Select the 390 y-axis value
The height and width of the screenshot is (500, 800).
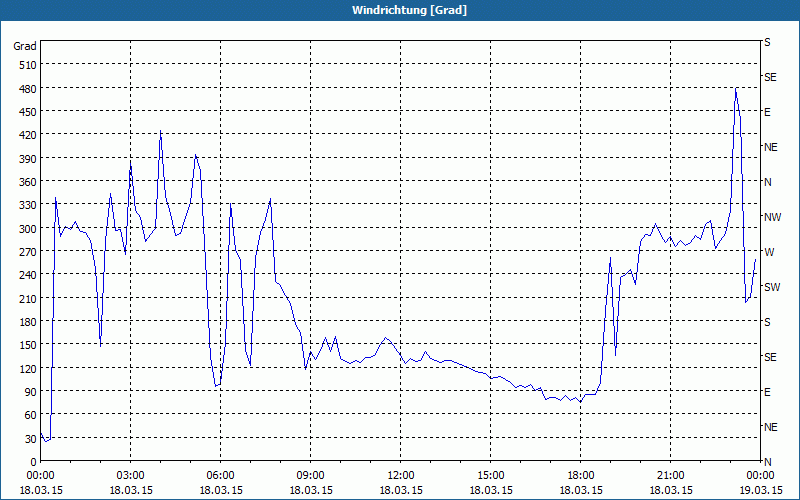point(28,159)
